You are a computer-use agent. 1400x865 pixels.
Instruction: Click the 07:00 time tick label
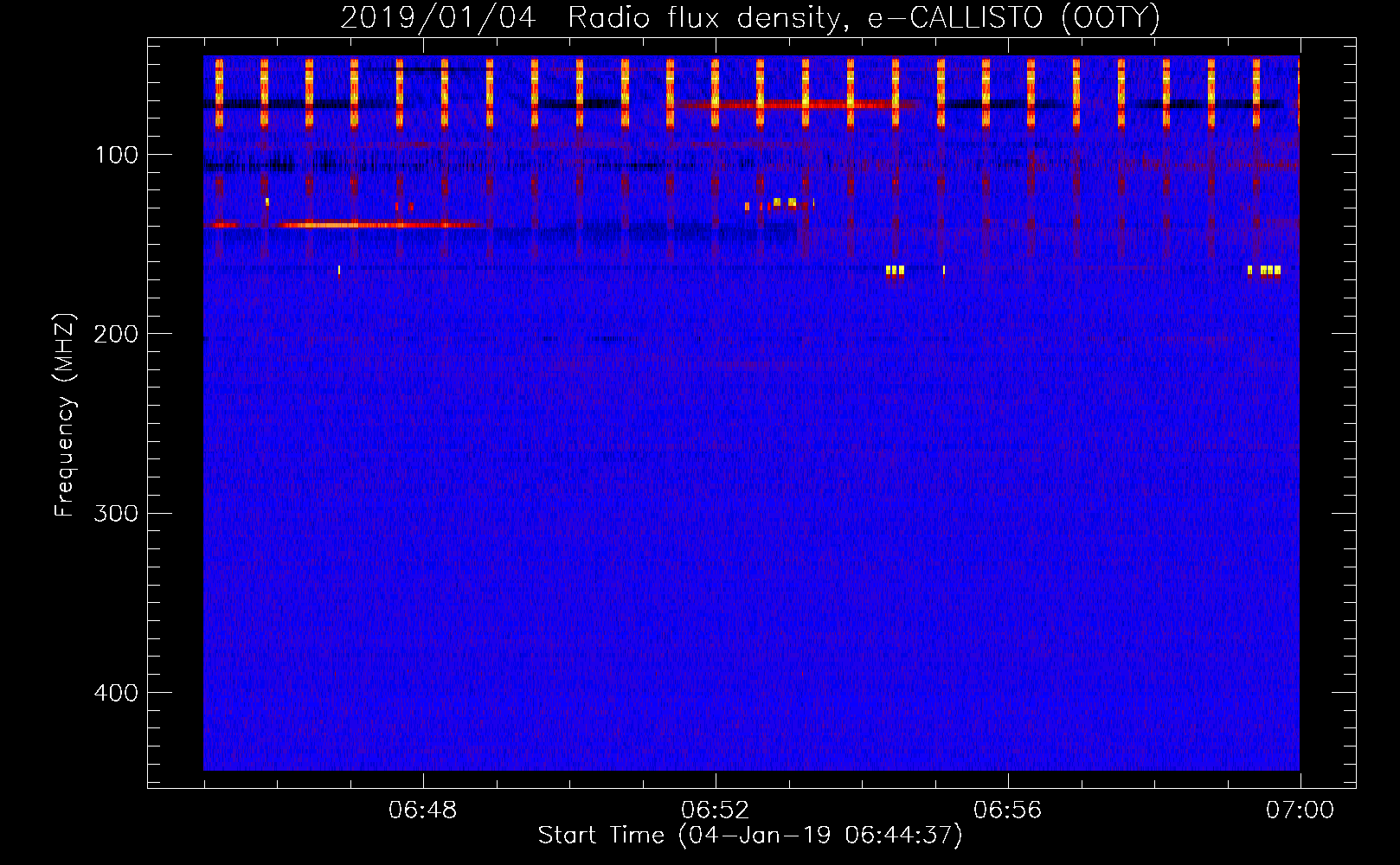(1300, 811)
